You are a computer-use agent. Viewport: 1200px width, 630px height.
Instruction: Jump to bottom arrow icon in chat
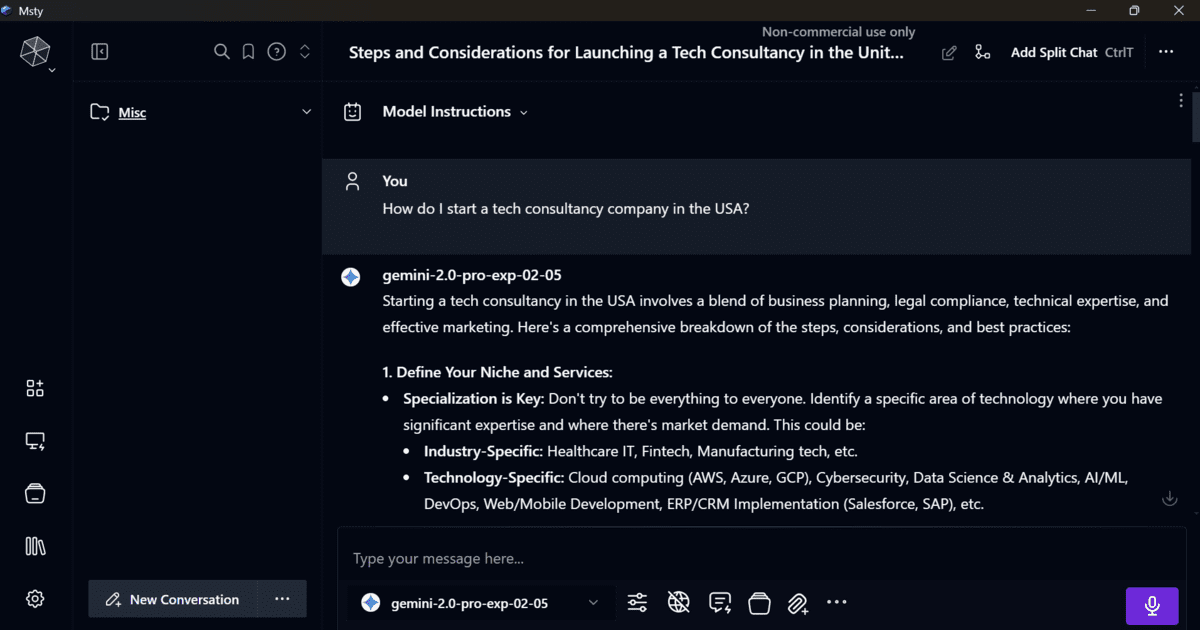coord(1169,498)
